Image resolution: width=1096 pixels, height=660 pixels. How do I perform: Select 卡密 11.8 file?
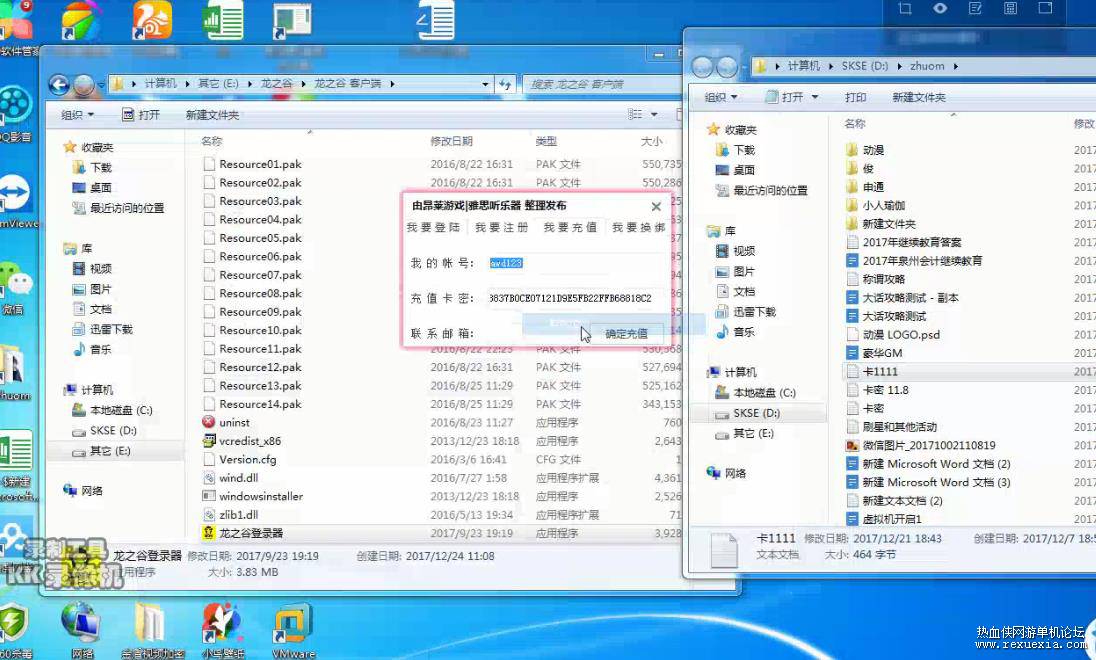pos(885,390)
